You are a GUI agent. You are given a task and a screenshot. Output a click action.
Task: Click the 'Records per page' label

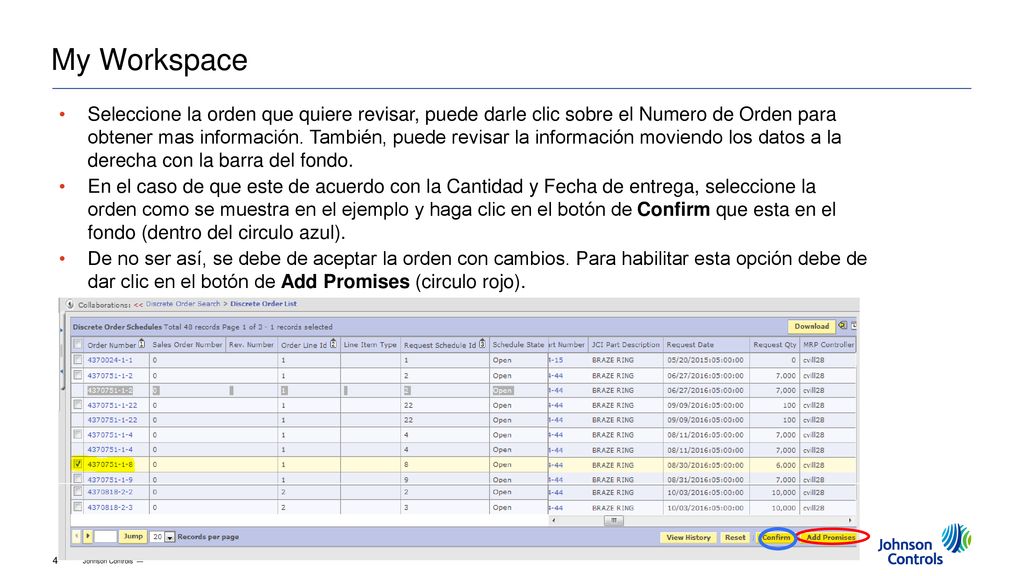(x=208, y=537)
